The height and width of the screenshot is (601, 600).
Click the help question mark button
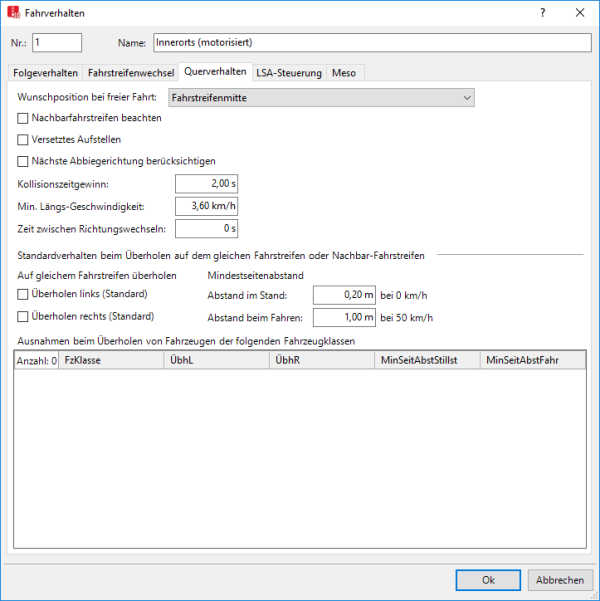pyautogui.click(x=543, y=13)
